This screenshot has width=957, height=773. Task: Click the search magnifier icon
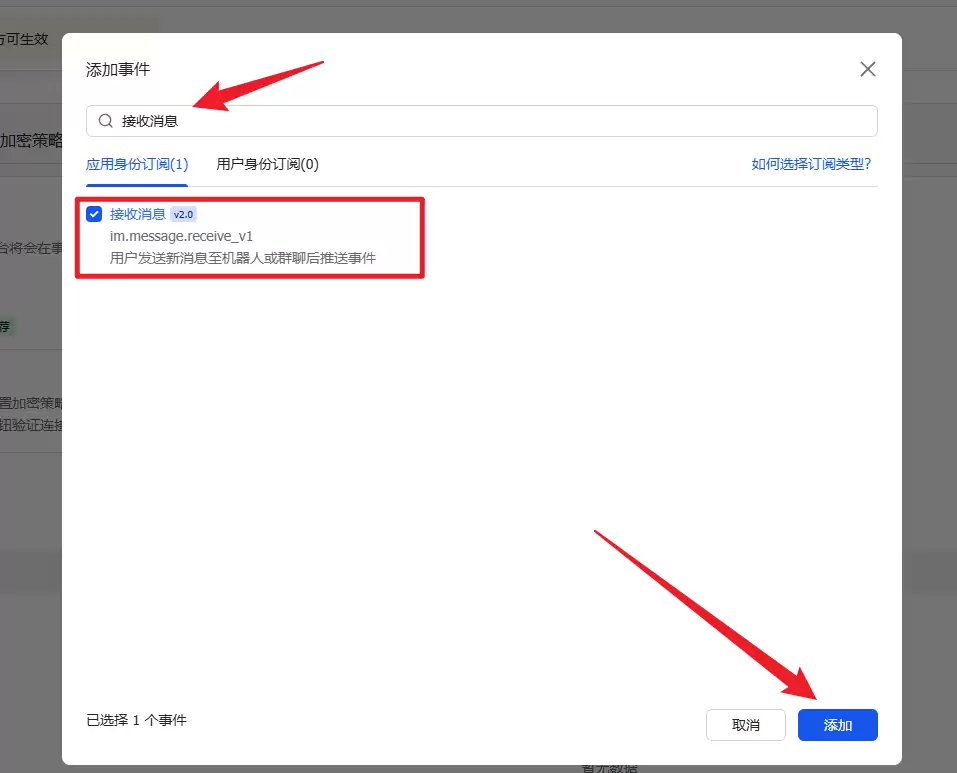coord(106,121)
